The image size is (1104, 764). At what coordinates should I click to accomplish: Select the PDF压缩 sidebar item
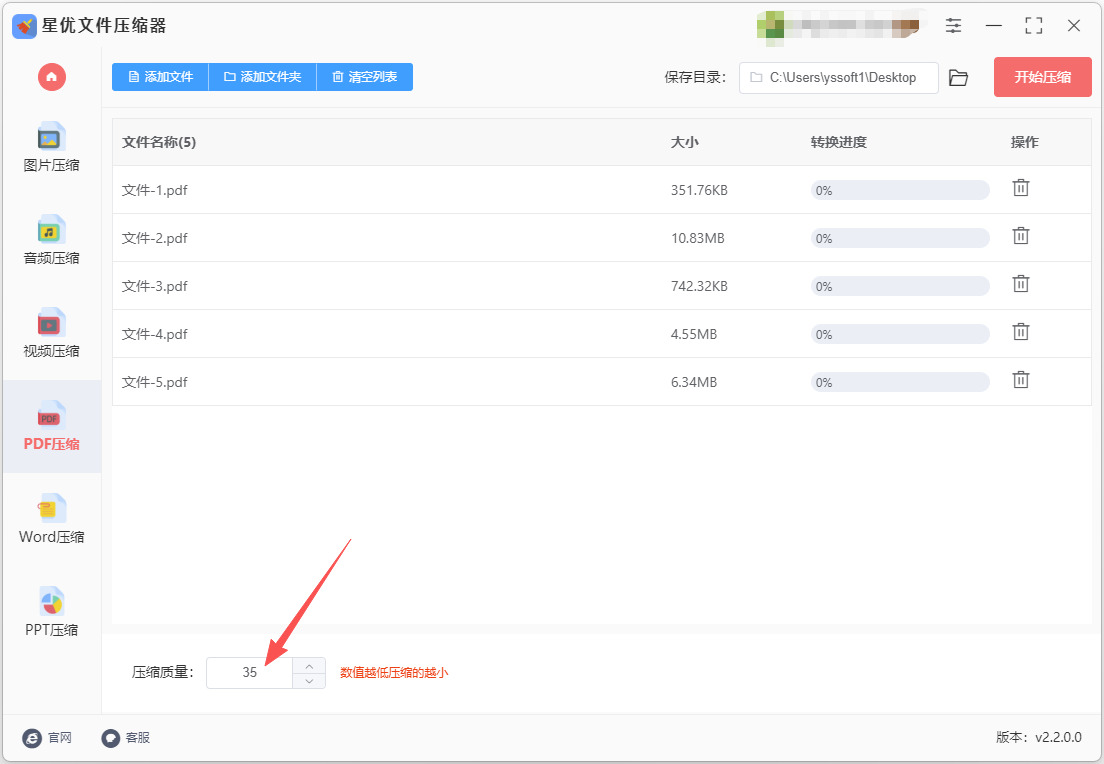(x=51, y=426)
